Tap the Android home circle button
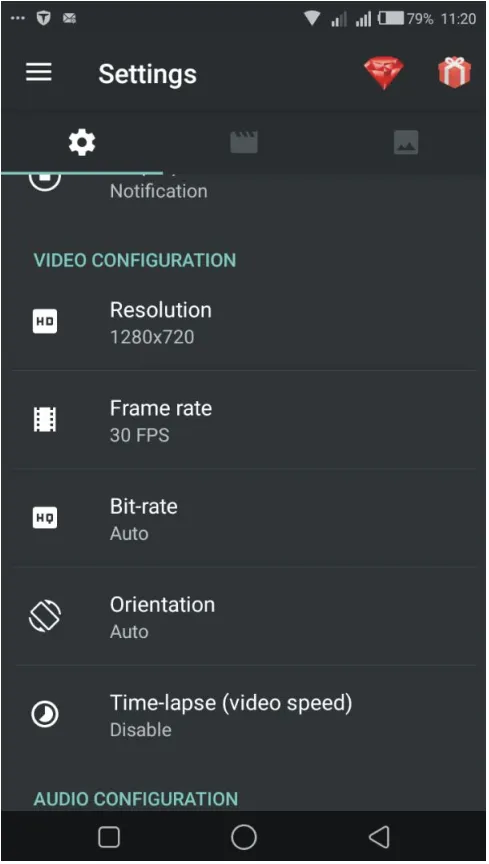Image resolution: width=489 pixels, height=864 pixels. coord(244,837)
